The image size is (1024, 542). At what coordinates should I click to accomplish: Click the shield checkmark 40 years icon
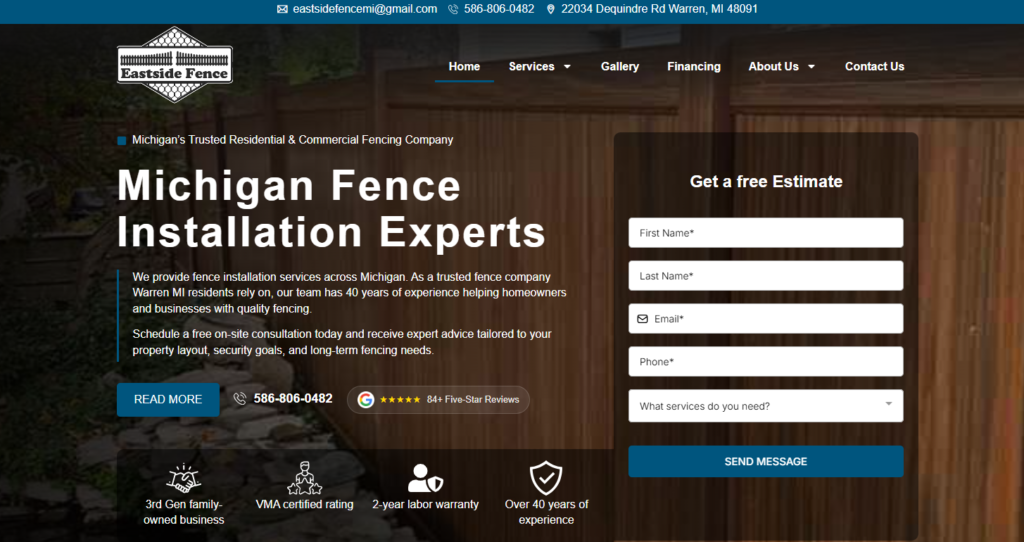(546, 478)
